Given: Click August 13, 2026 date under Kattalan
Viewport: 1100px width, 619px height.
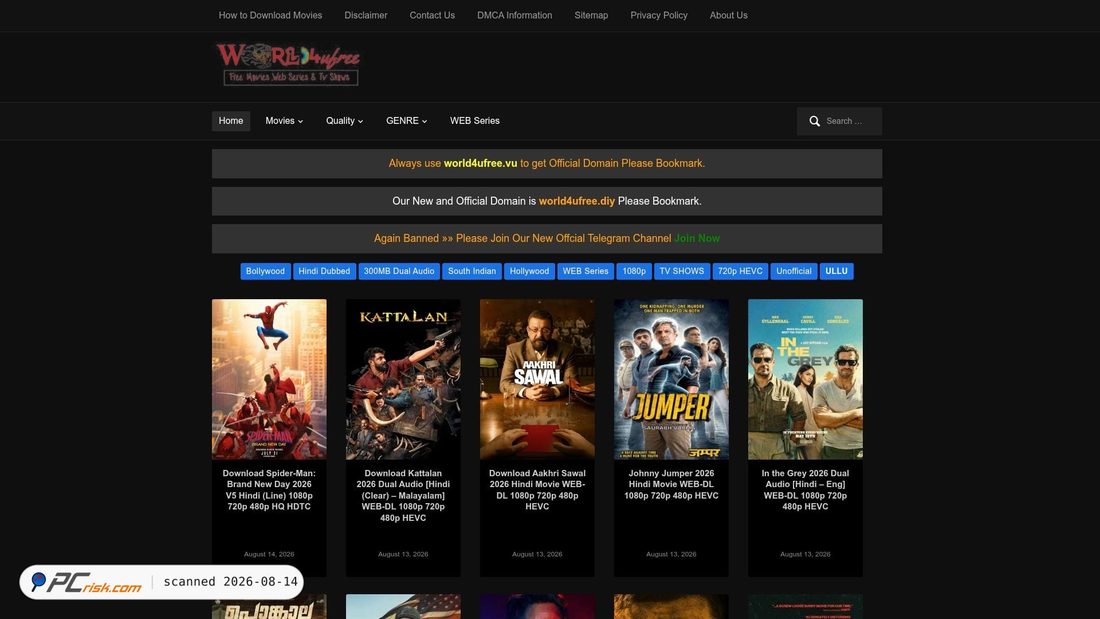Looking at the screenshot, I should coord(403,554).
